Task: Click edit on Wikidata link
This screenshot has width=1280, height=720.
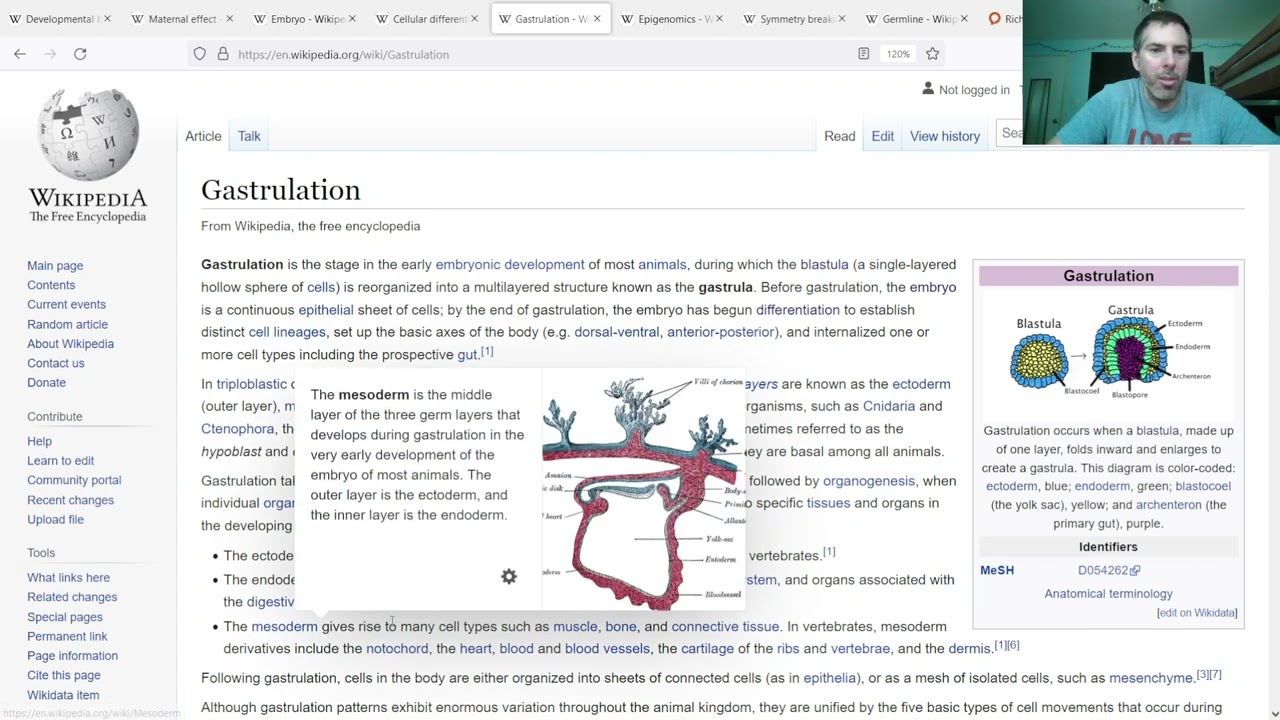Action: (x=1197, y=613)
